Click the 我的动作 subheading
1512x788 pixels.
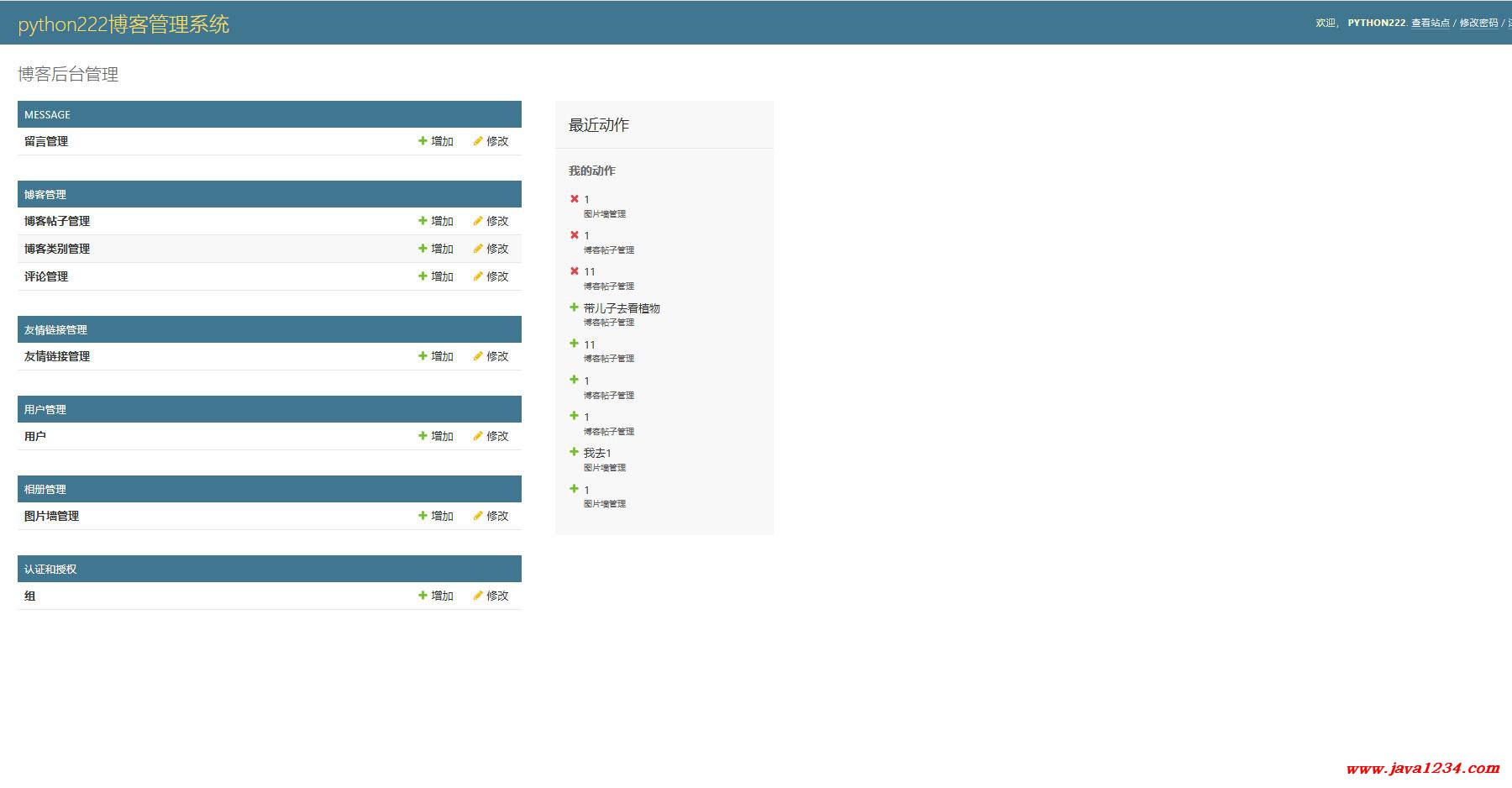click(592, 171)
